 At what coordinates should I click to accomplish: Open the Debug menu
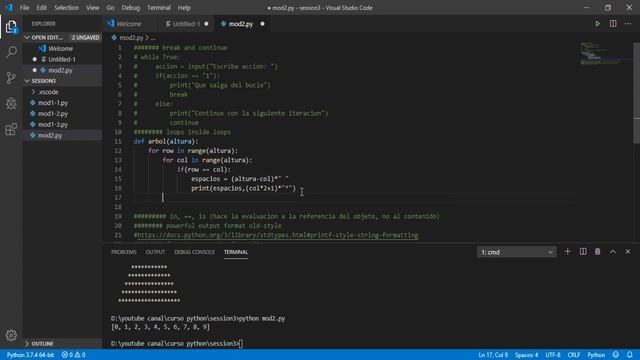(x=131, y=7)
